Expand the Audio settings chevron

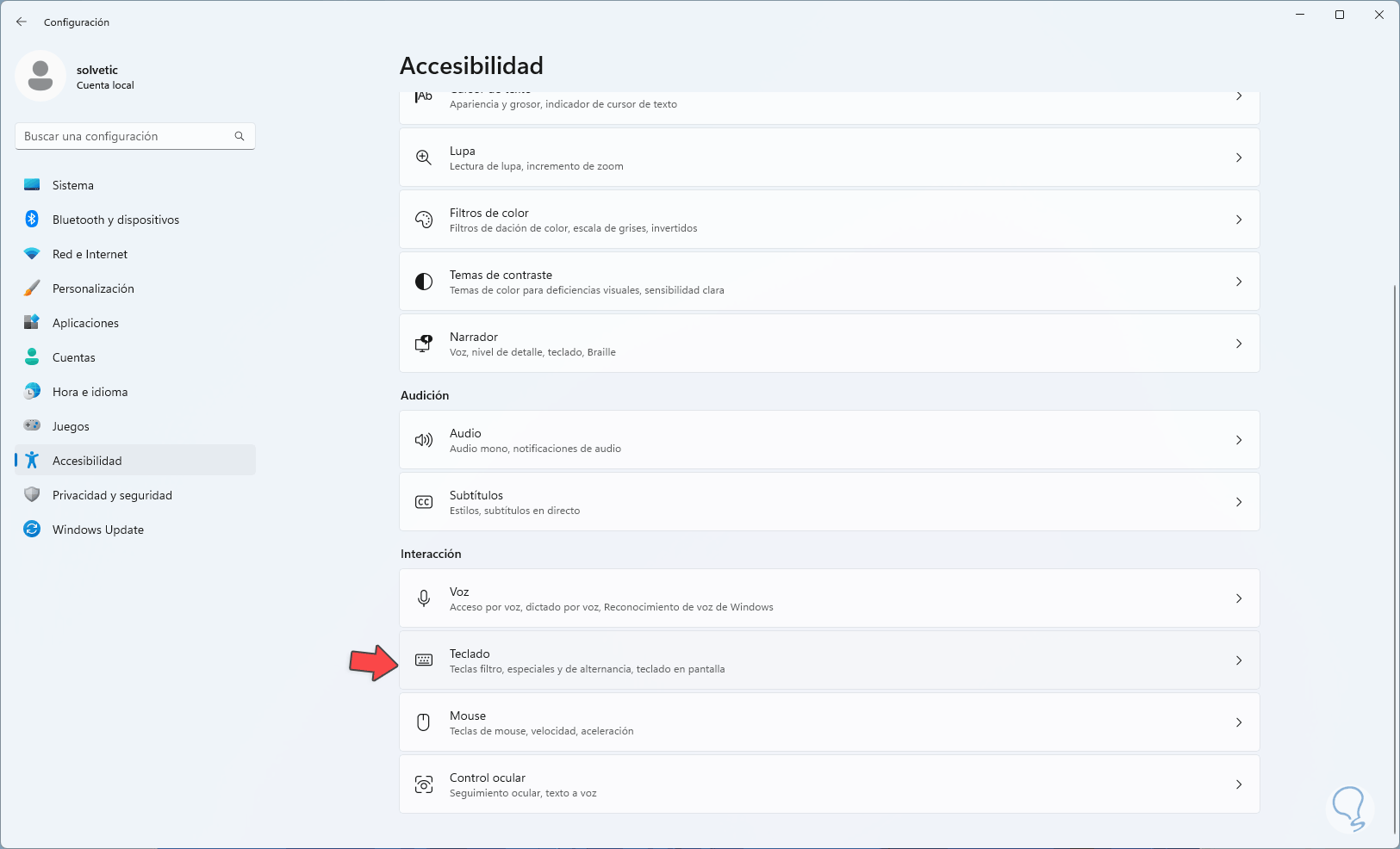[1239, 440]
